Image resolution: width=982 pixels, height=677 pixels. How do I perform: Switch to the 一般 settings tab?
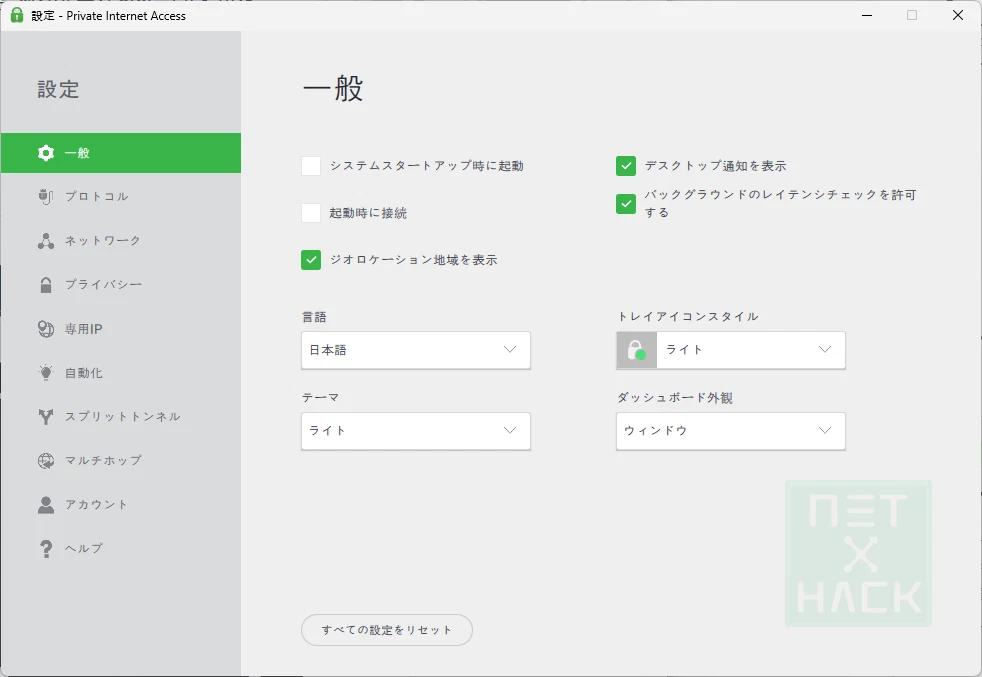120,152
